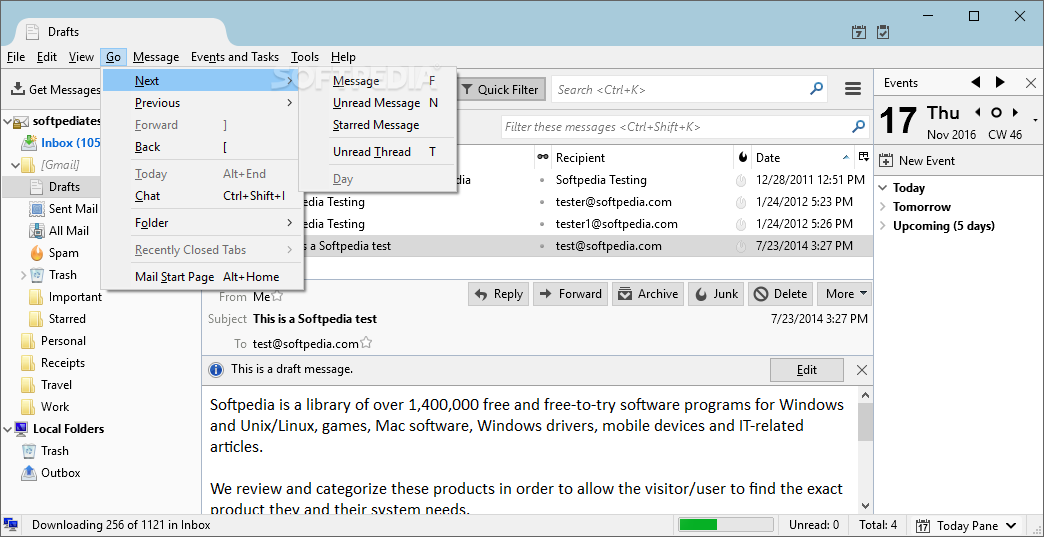Click the Forward message button
The image size is (1044, 537).
pos(571,293)
